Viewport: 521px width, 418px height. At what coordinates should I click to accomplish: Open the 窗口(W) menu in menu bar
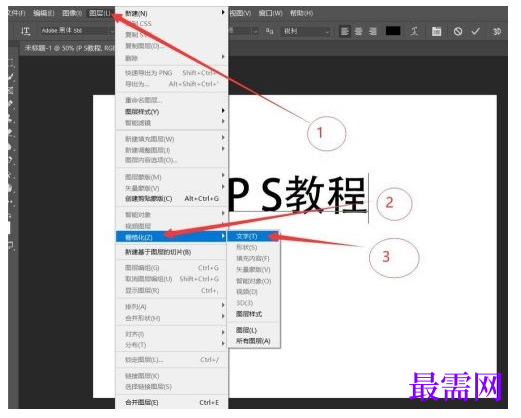click(271, 13)
